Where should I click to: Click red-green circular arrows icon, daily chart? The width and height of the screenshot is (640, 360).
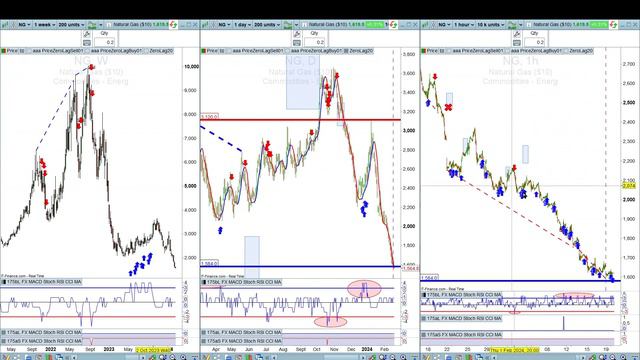393,25
